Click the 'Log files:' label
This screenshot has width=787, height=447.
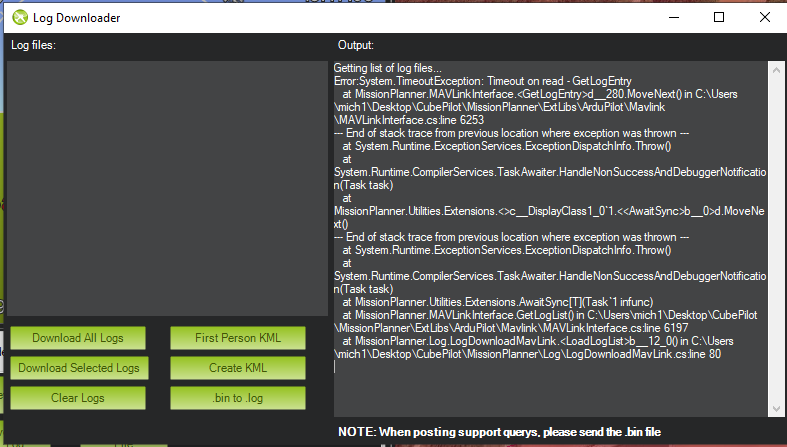(33, 45)
